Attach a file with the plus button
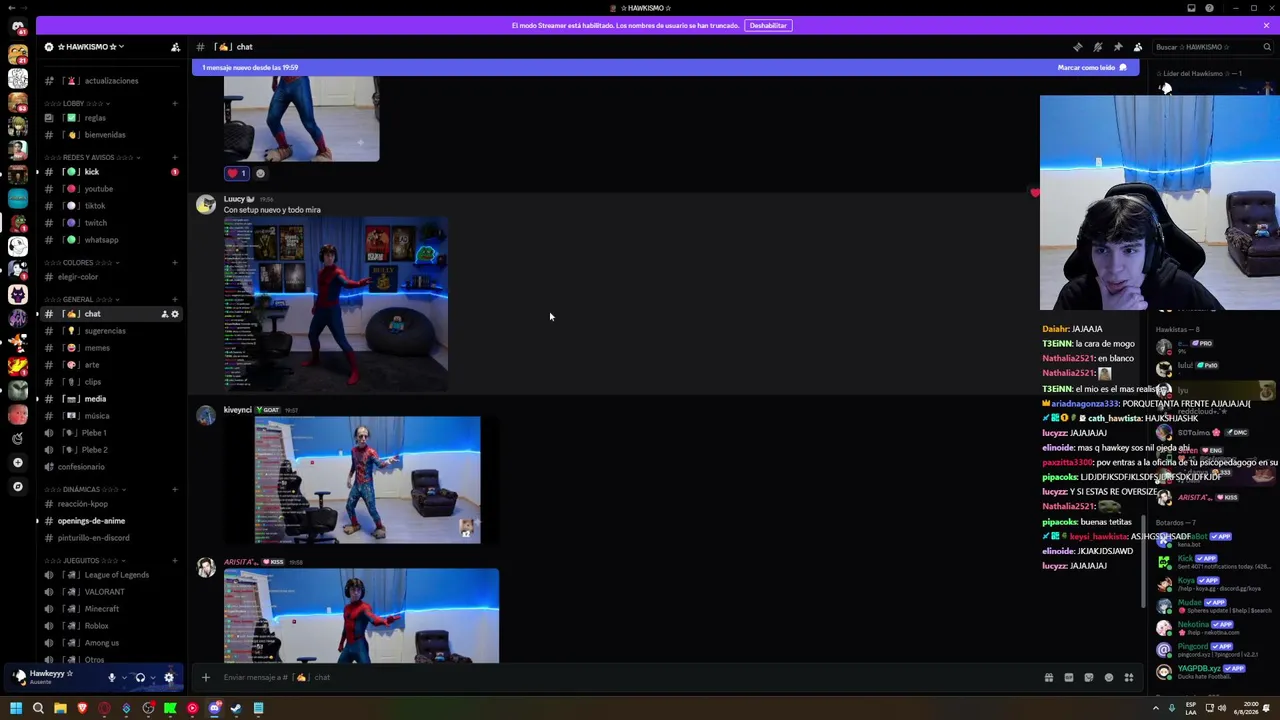 coord(206,677)
